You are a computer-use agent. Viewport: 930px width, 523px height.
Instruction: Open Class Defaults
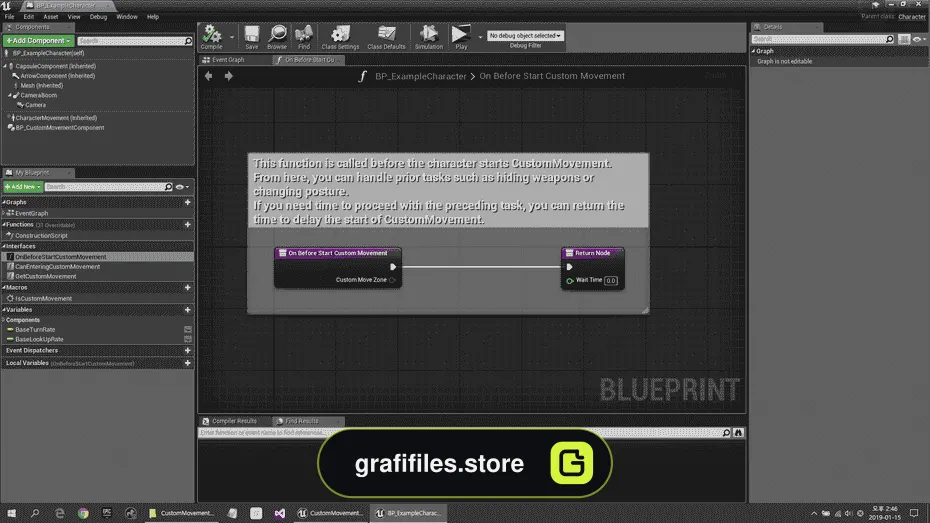(x=386, y=37)
